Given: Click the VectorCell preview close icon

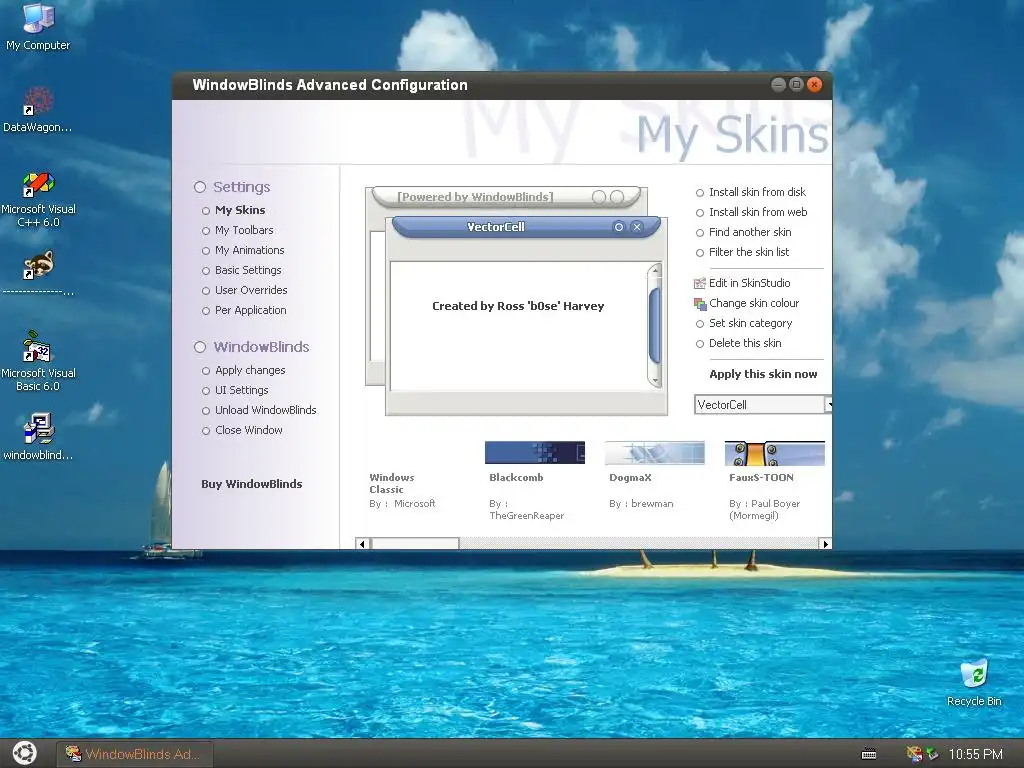Looking at the screenshot, I should click(637, 227).
